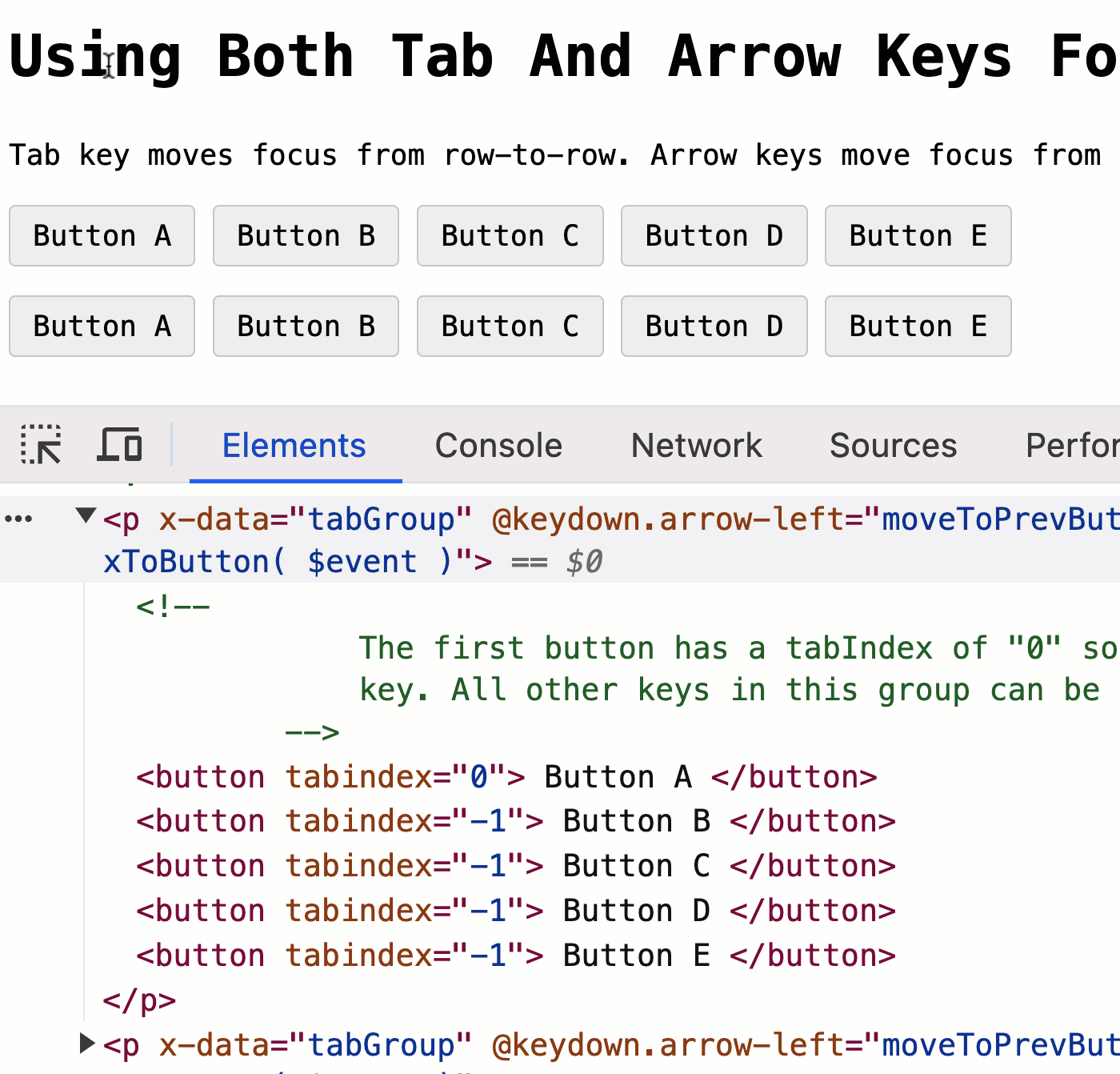
Task: Stay on the Elements tab
Action: tap(294, 445)
